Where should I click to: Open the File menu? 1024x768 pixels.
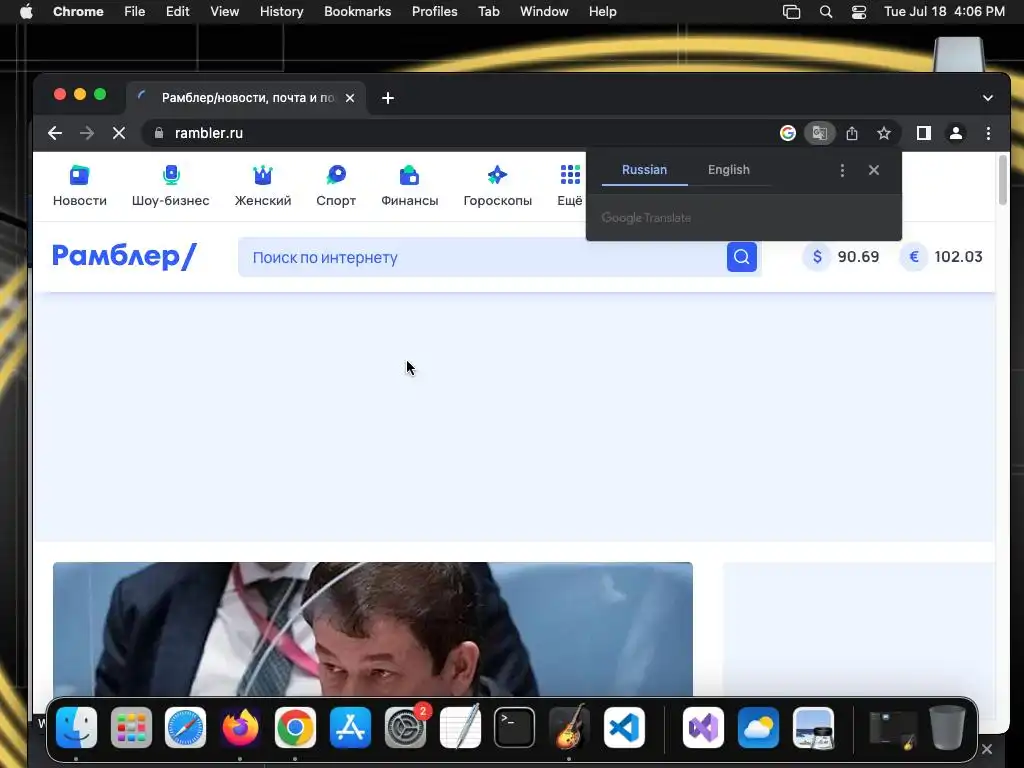point(135,12)
